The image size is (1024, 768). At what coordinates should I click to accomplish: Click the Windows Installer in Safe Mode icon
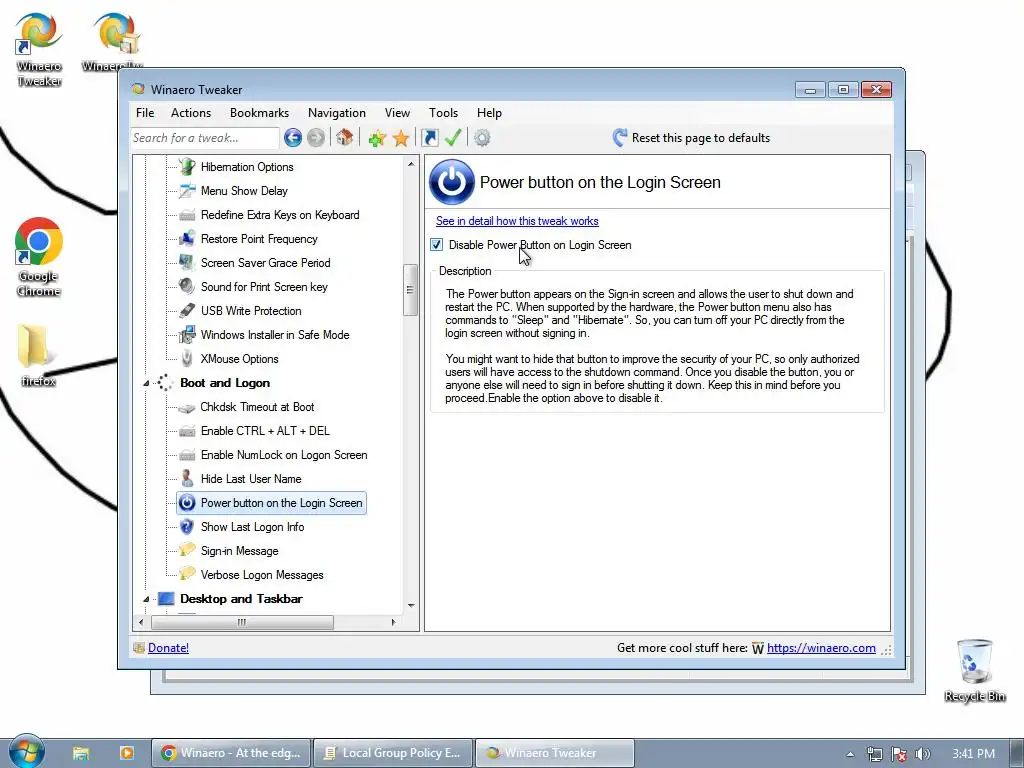pyautogui.click(x=187, y=335)
